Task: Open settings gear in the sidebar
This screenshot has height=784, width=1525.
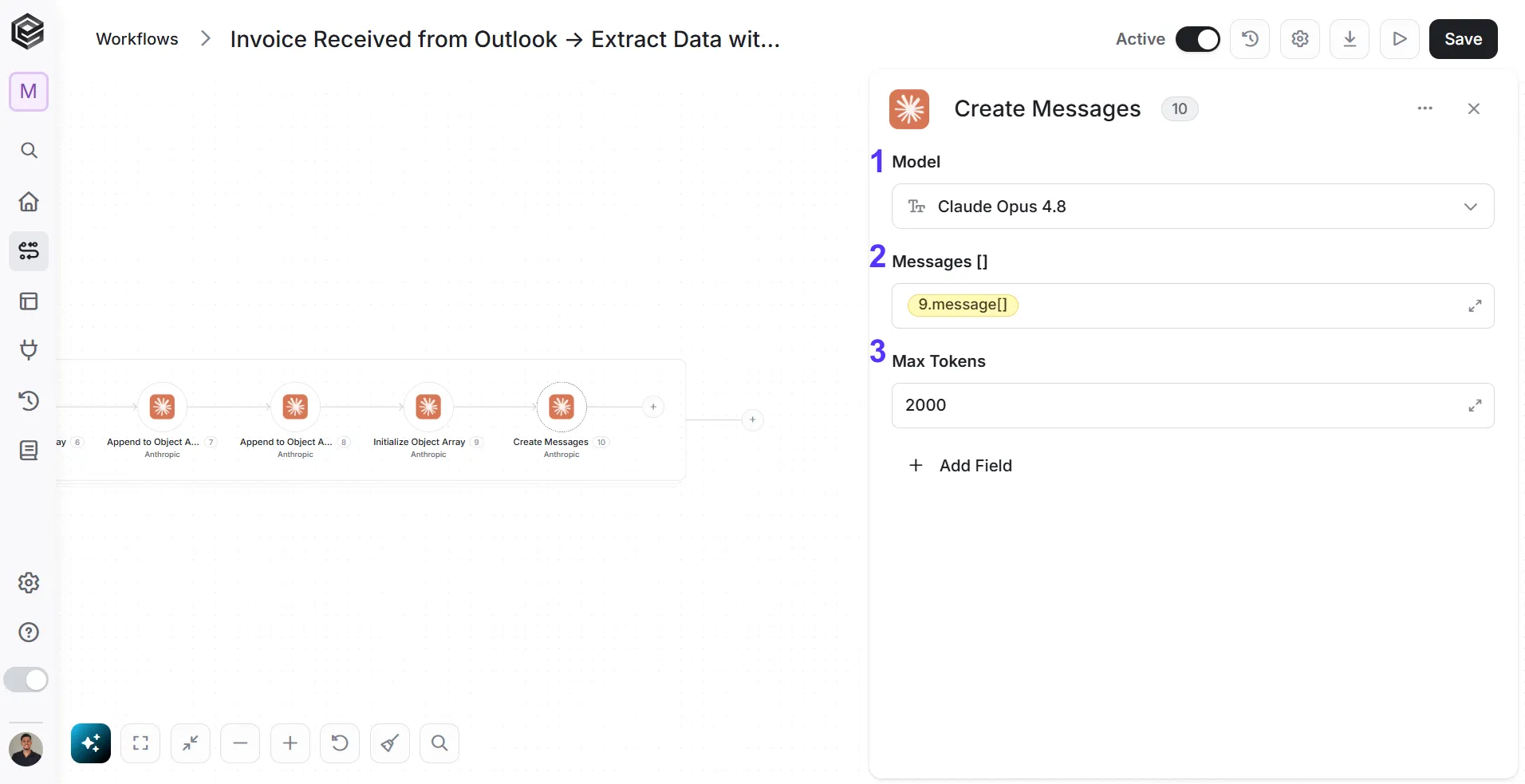Action: [29, 583]
